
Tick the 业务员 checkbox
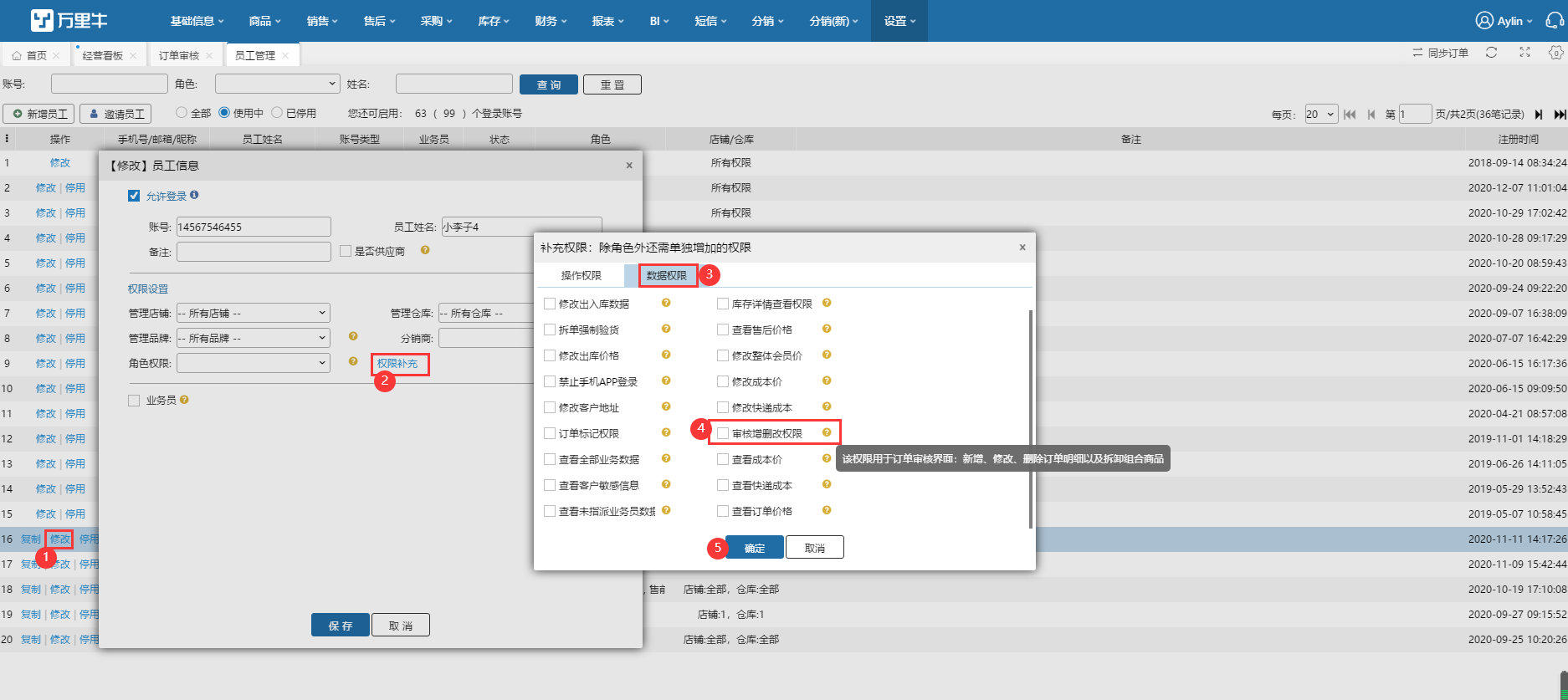(134, 401)
